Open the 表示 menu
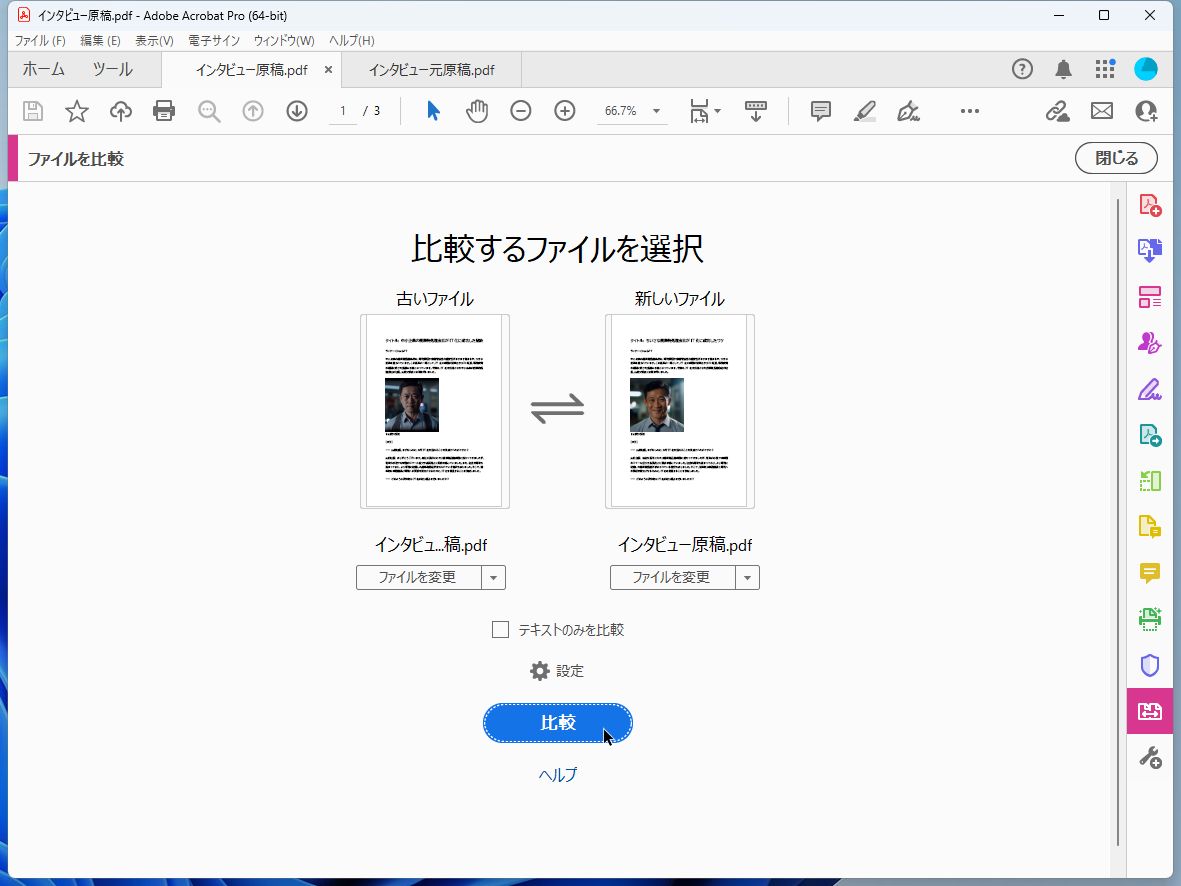The image size is (1181, 886). pyautogui.click(x=152, y=40)
